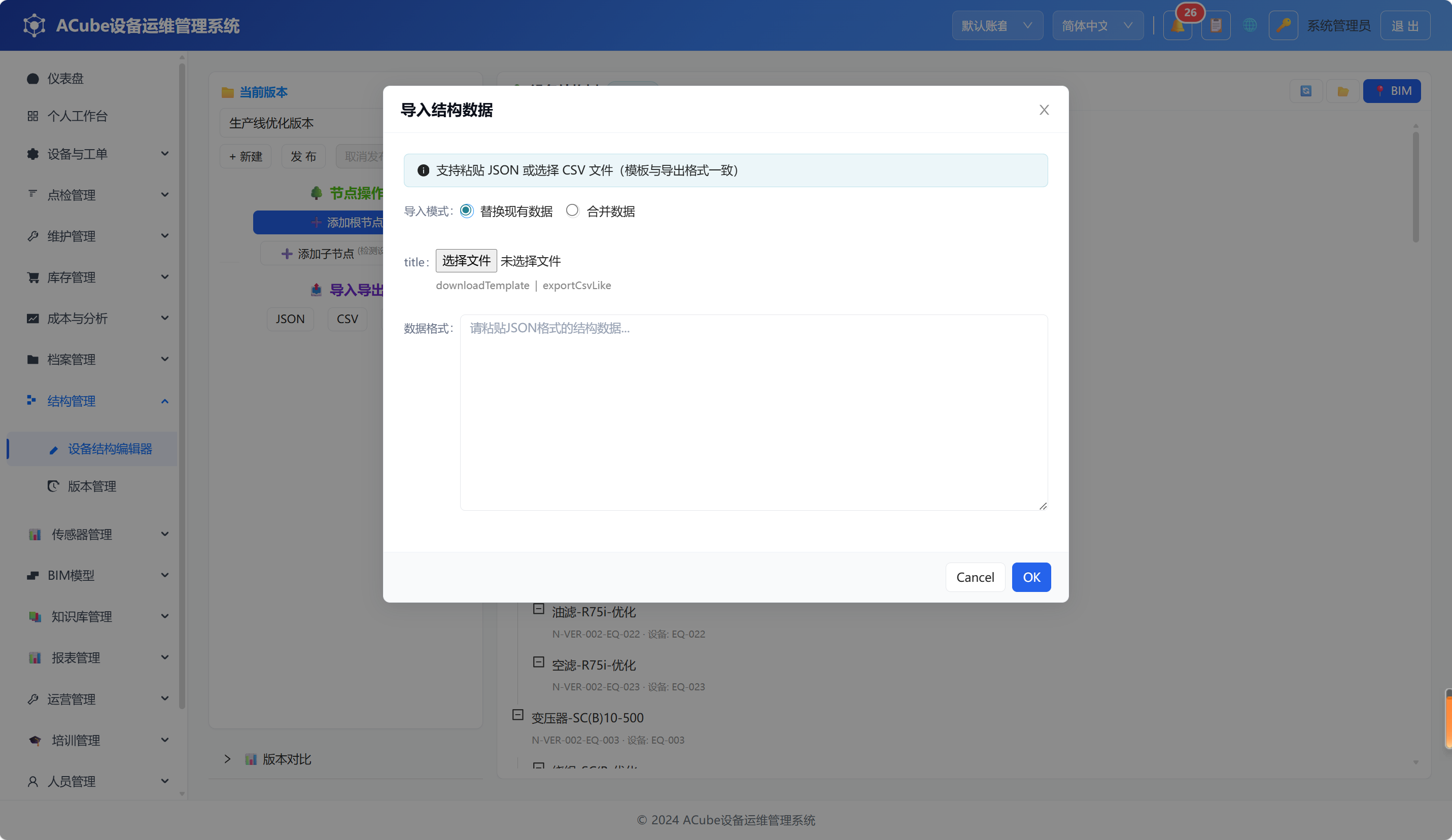This screenshot has width=1452, height=840.
Task: Click the structure tree vertical scrollbar
Action: 1415,187
